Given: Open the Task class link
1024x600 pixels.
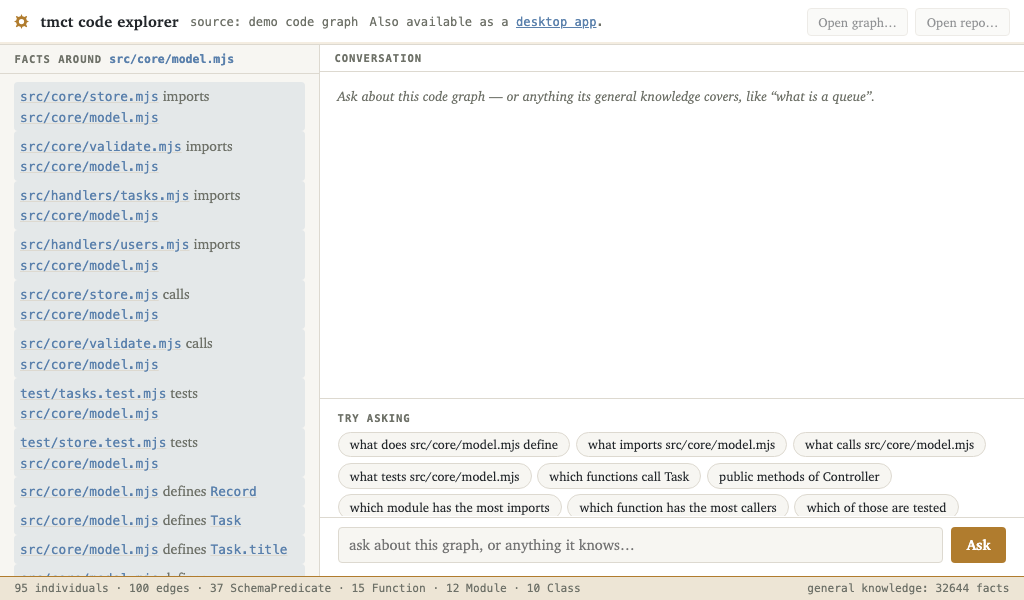Looking at the screenshot, I should [225, 520].
